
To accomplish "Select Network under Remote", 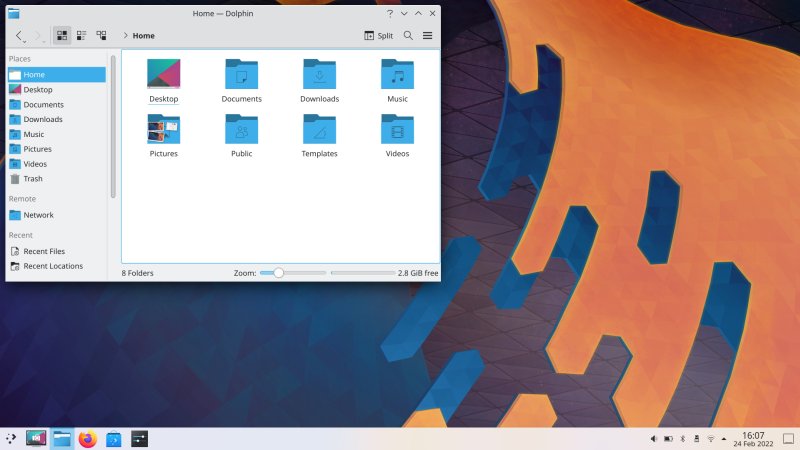I will [38, 215].
